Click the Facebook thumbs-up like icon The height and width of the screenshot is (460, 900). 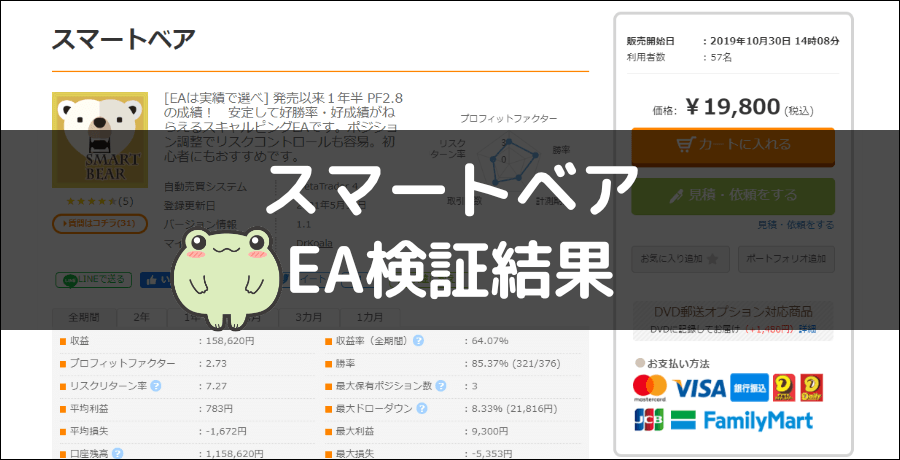pyautogui.click(x=152, y=280)
